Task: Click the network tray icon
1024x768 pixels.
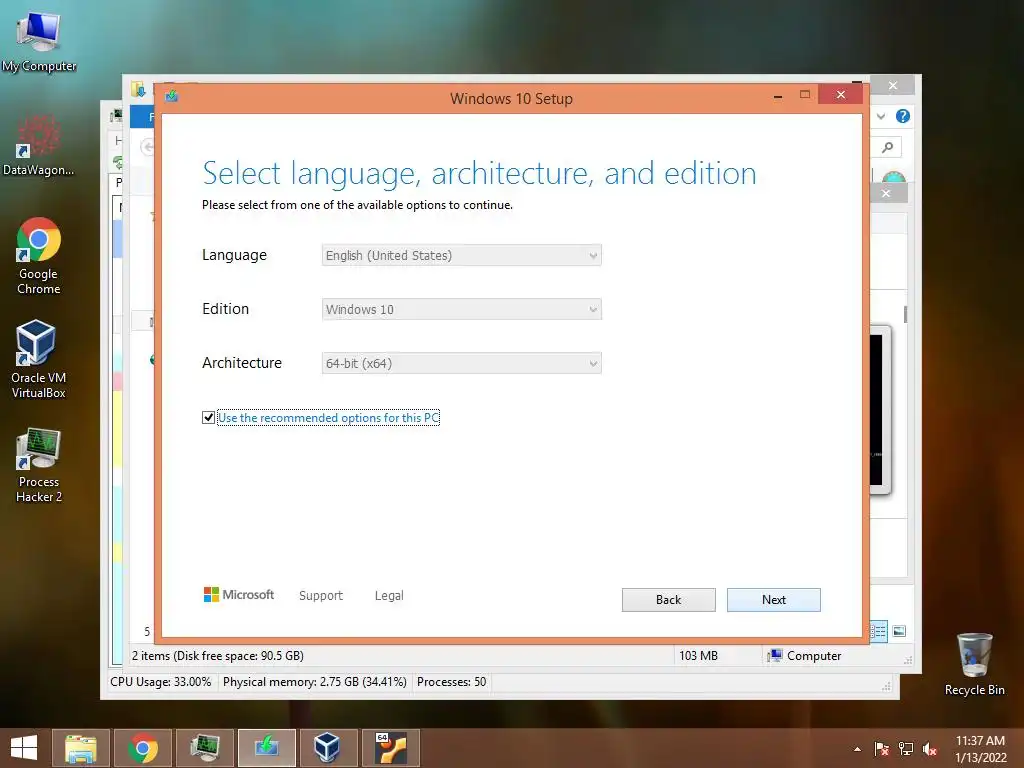Action: pos(906,749)
